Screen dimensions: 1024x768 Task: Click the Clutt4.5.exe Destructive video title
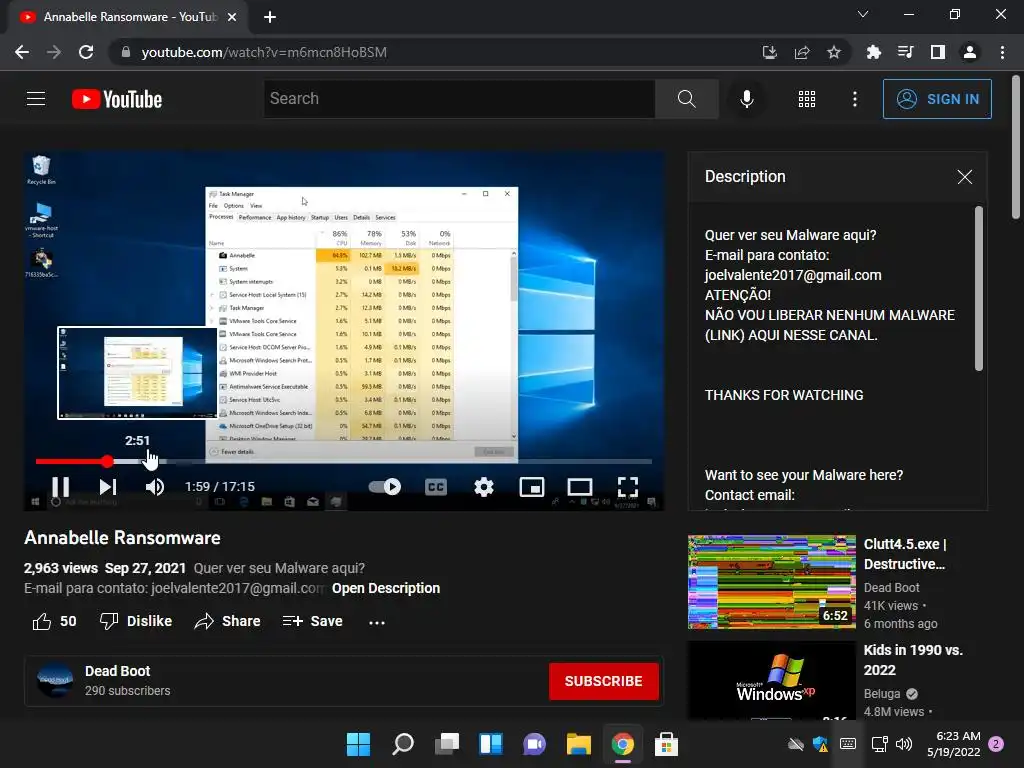(x=904, y=554)
